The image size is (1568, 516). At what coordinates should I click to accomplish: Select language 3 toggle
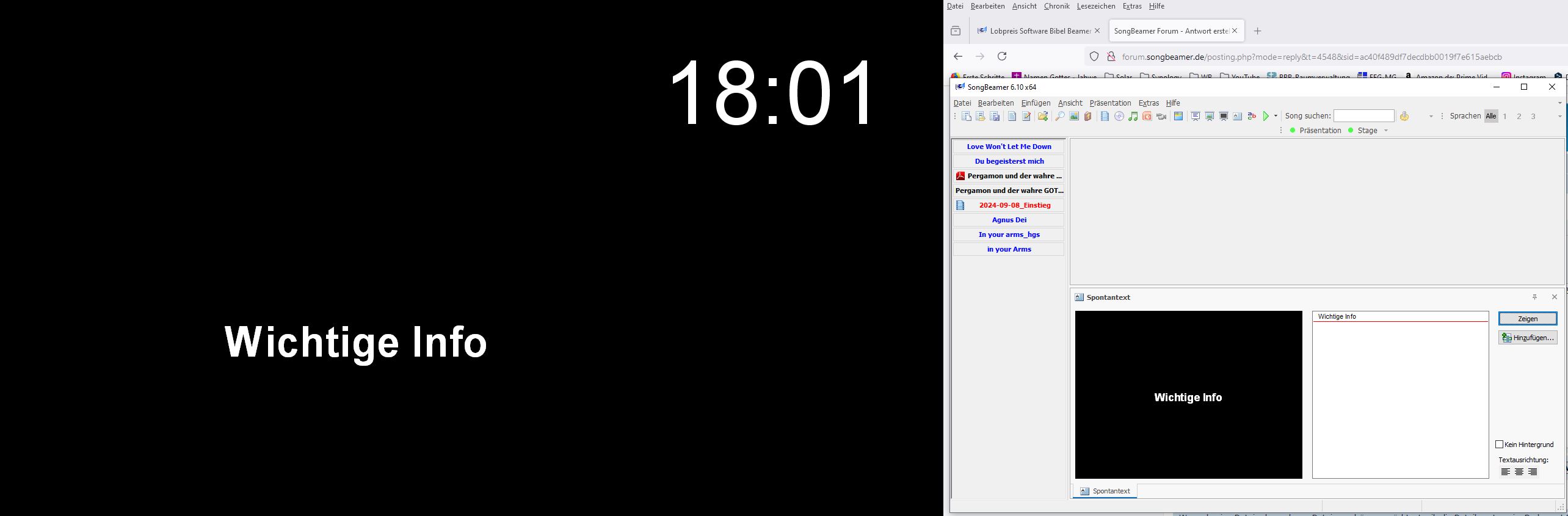point(1533,116)
